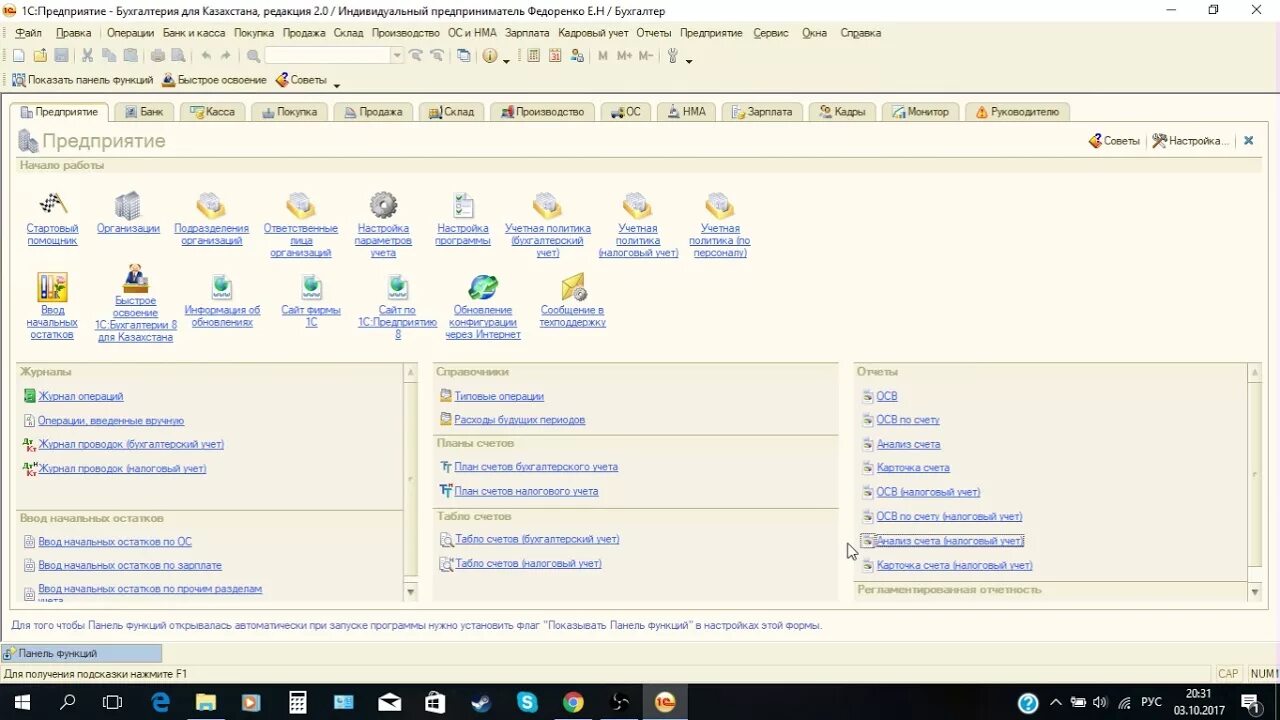The height and width of the screenshot is (720, 1280).
Task: Open the ОСВ по счету report link
Action: point(908,421)
